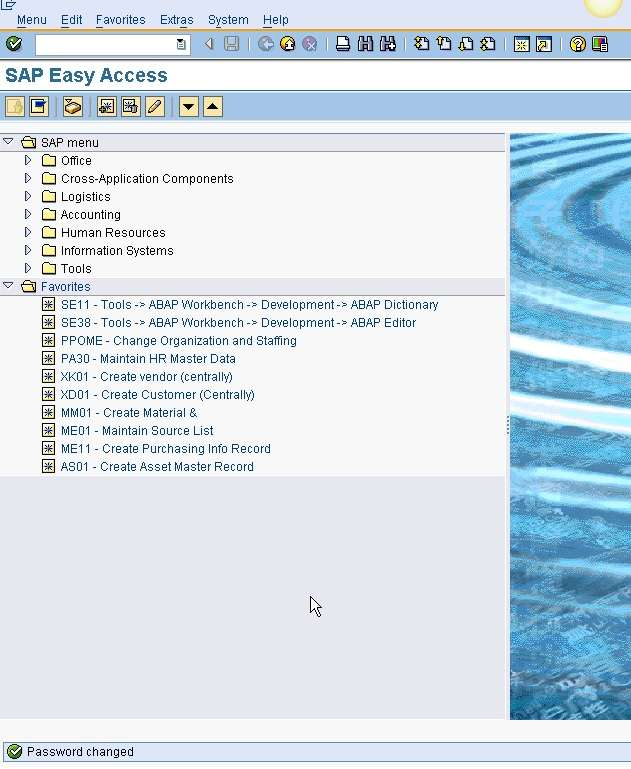Select PPOME Change Organization and Staffing
This screenshot has width=631, height=769.
pos(178,340)
